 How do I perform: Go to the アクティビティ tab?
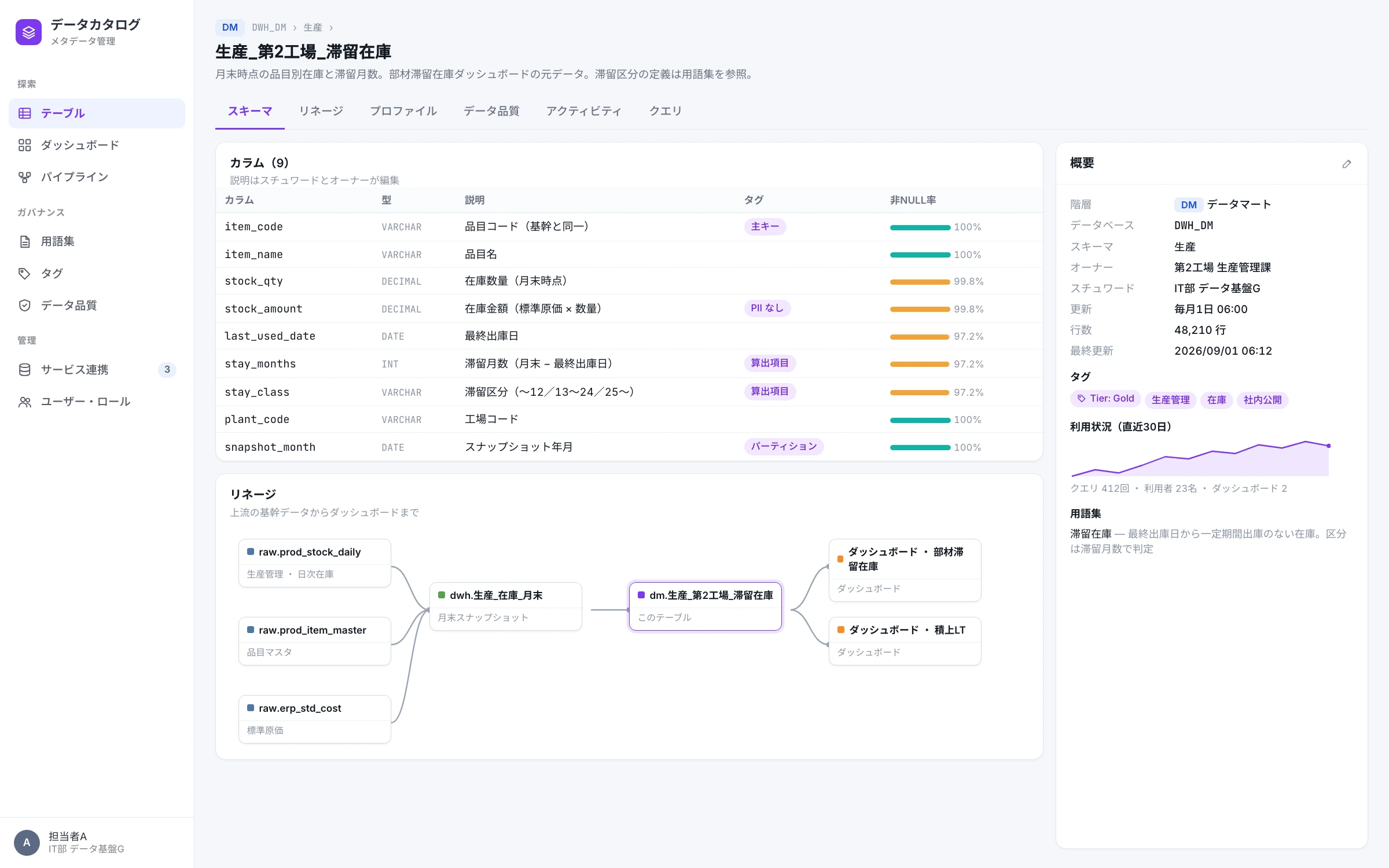[x=584, y=111]
